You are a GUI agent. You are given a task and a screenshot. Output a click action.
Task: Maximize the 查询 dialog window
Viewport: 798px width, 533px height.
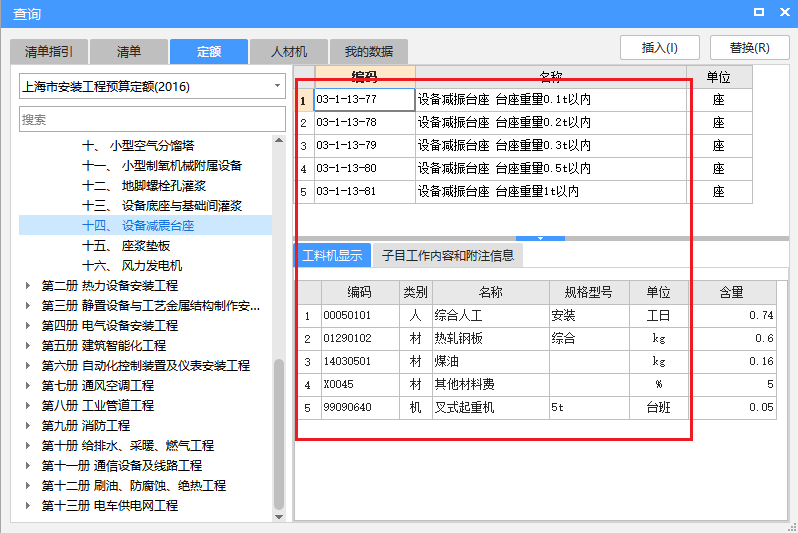(759, 12)
